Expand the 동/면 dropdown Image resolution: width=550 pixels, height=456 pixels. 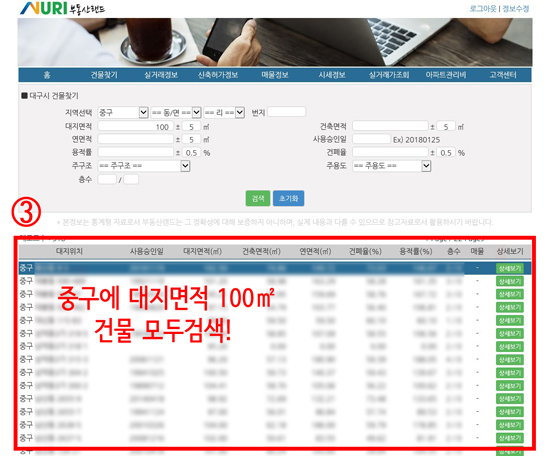click(176, 113)
